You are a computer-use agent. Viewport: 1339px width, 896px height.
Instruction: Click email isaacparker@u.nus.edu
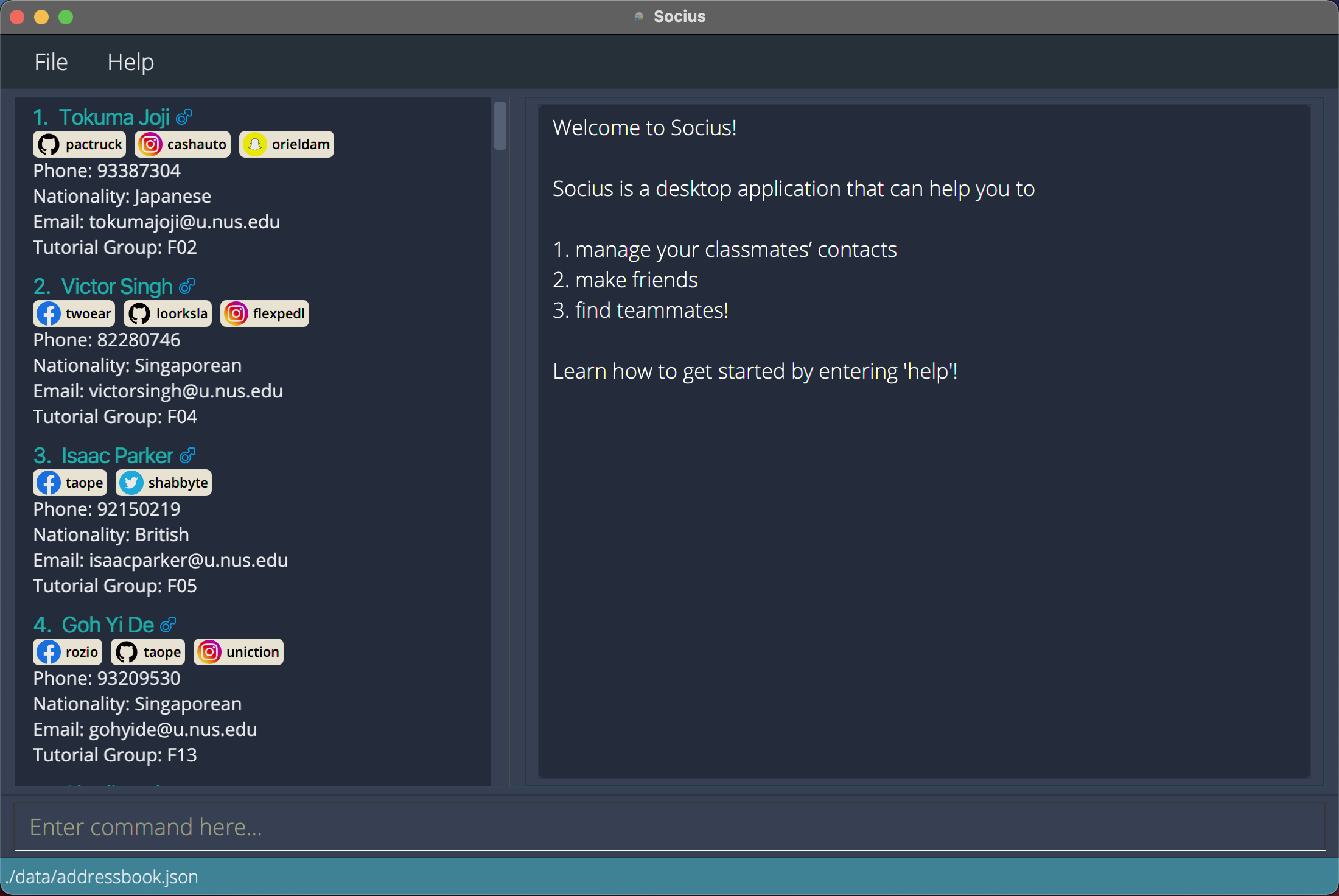(189, 560)
